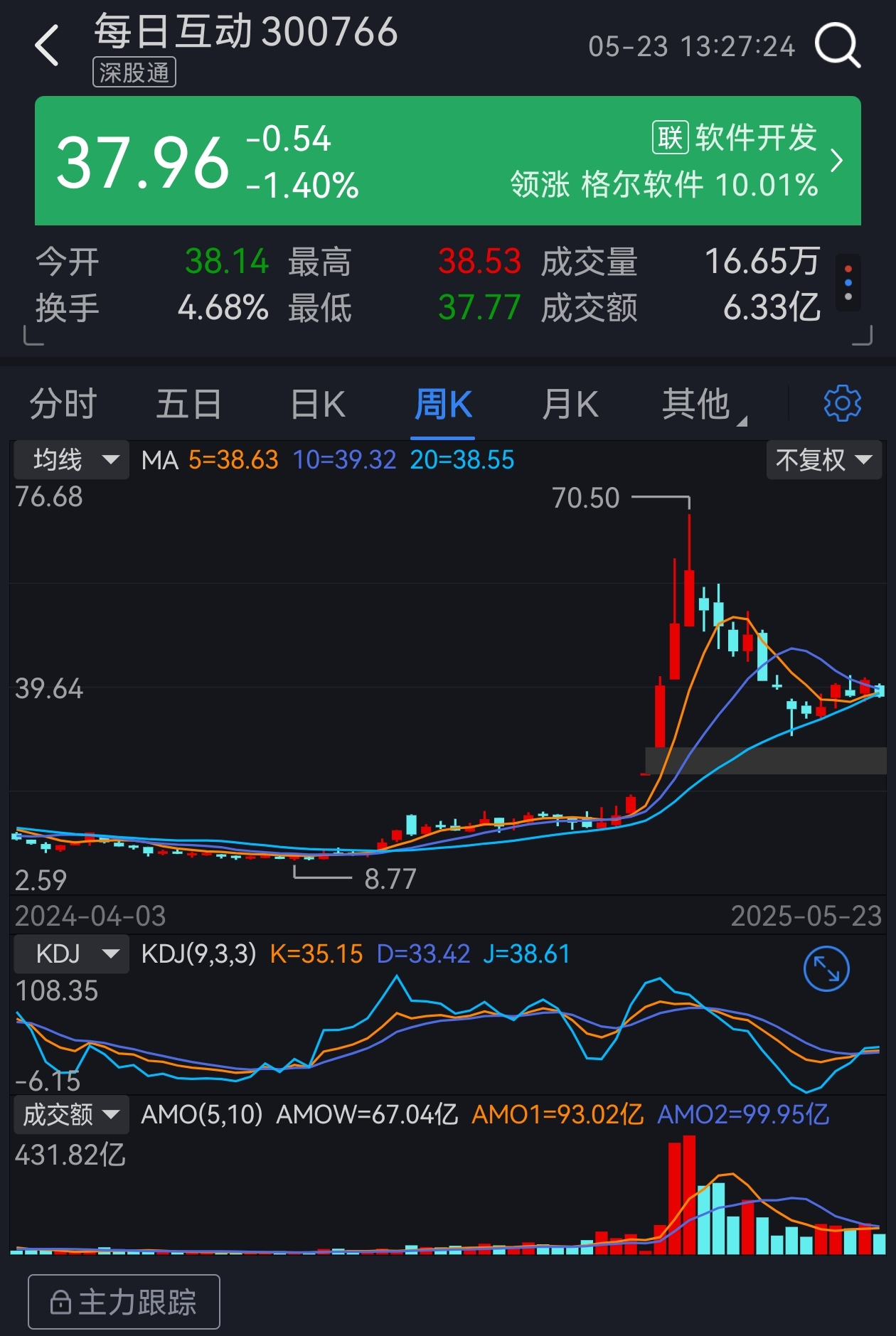This screenshot has width=896, height=1336.
Task: Tap the 2025-05-23 end date label
Action: click(x=806, y=916)
